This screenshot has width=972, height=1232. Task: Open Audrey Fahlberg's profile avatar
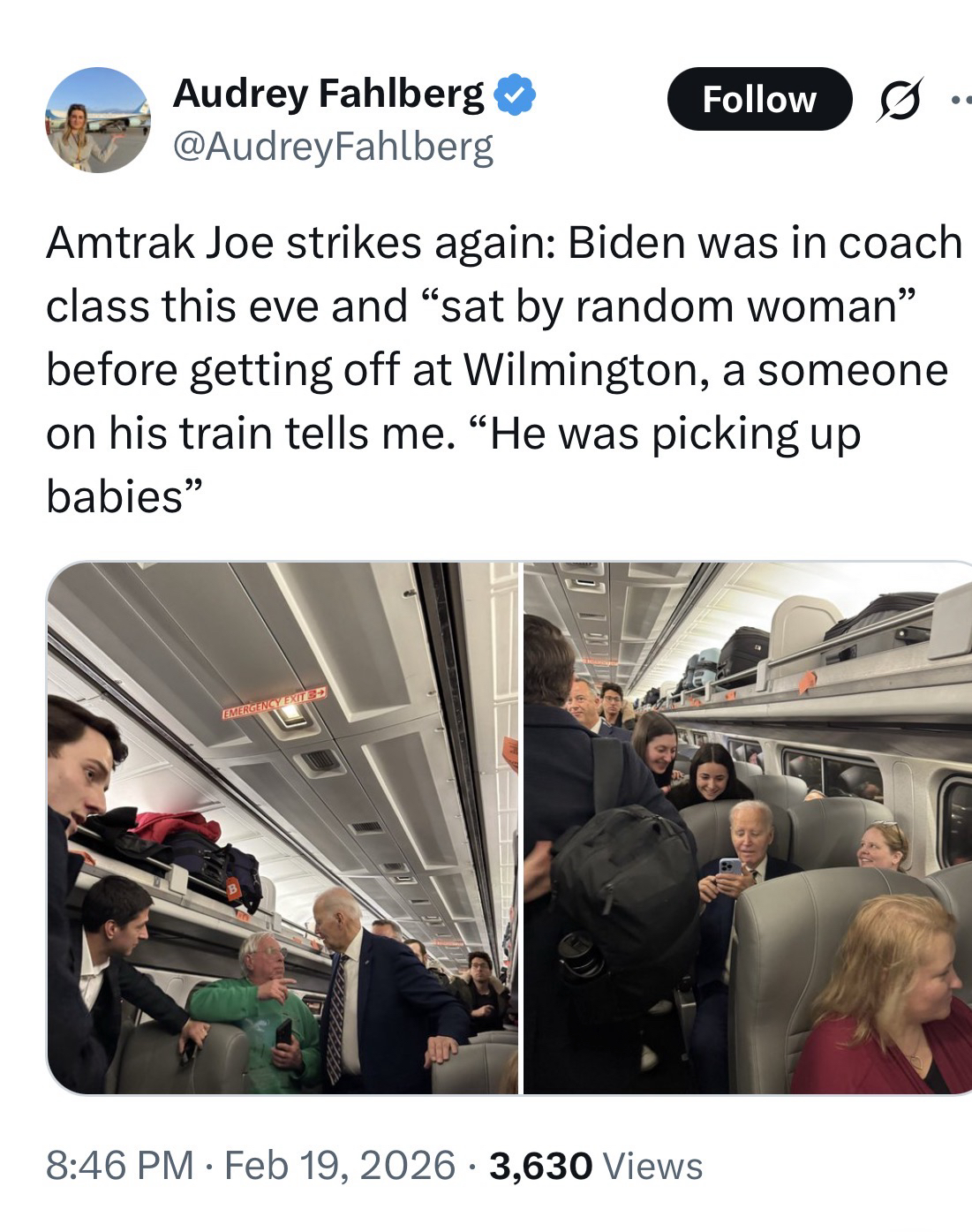[x=98, y=119]
